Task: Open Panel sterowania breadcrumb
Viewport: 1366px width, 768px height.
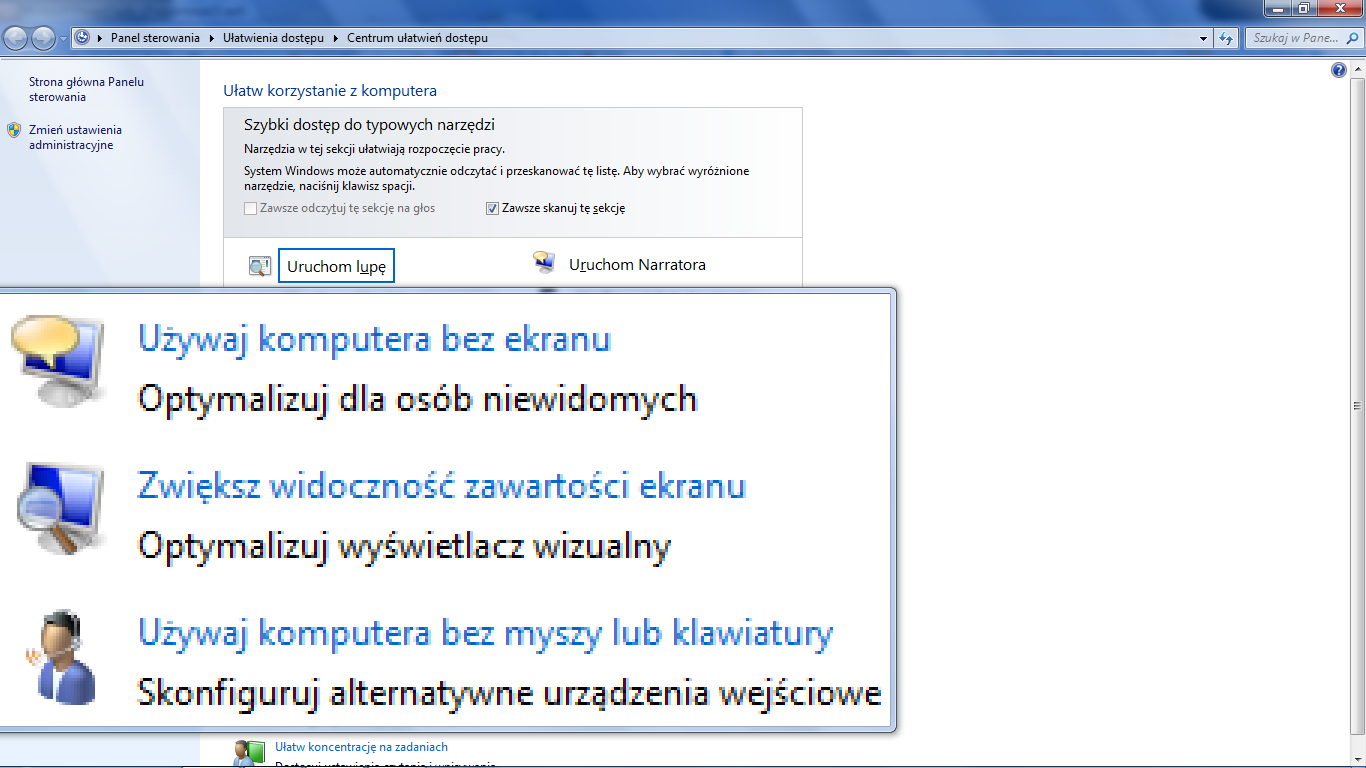Action: [x=154, y=38]
